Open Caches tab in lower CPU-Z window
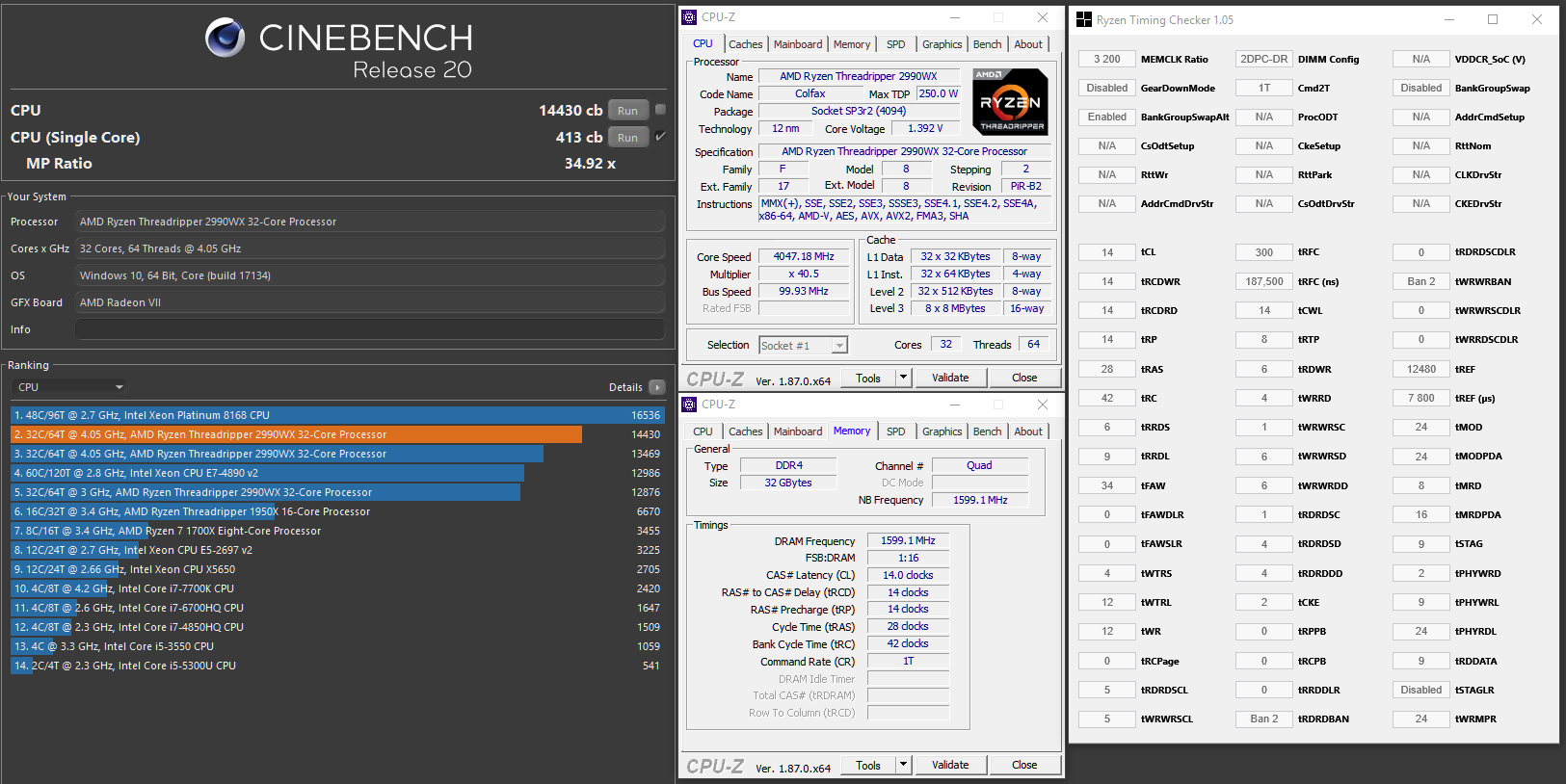This screenshot has height=784, width=1566. click(x=745, y=431)
